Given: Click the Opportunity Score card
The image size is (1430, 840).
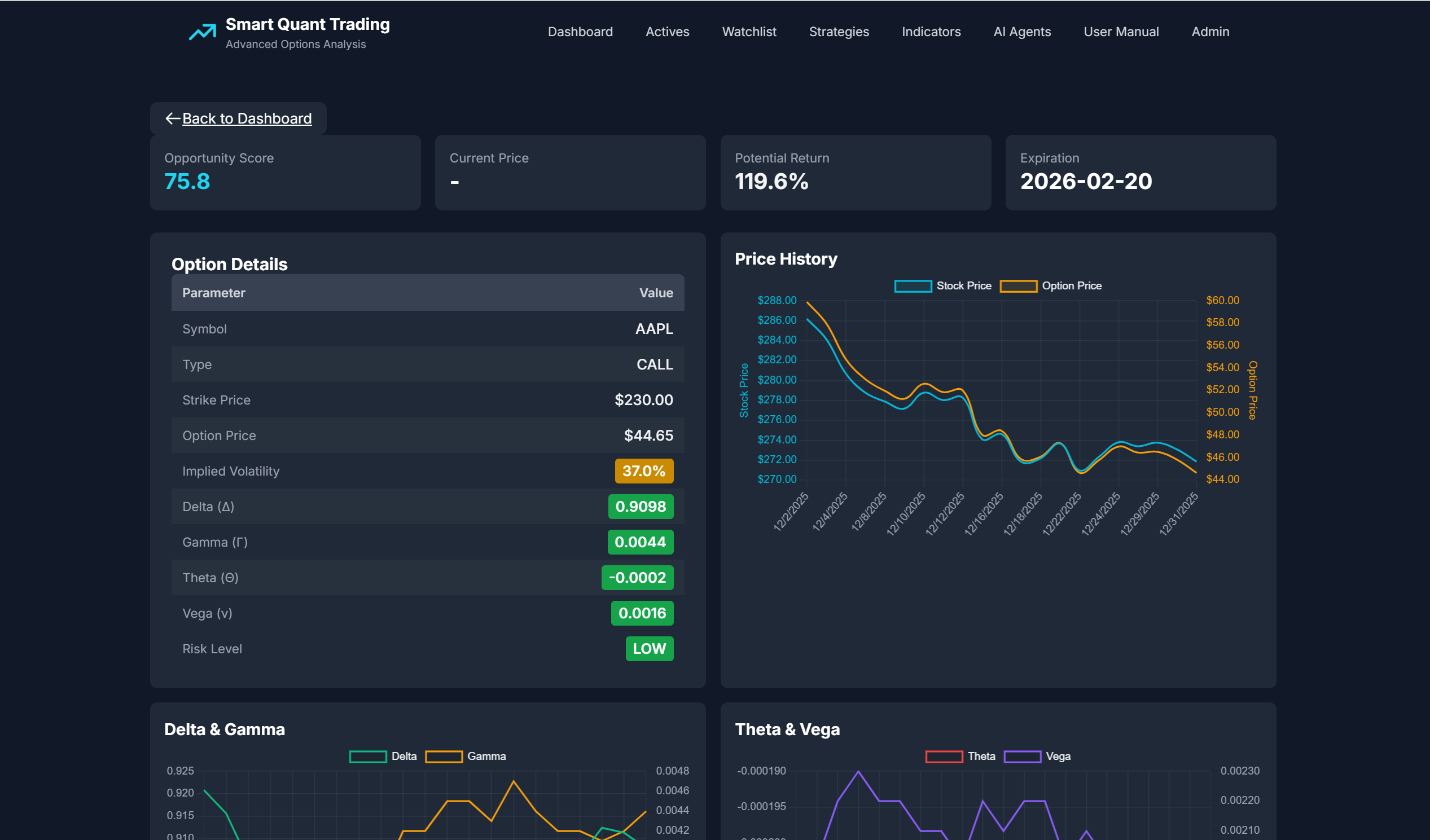Looking at the screenshot, I should 285,173.
